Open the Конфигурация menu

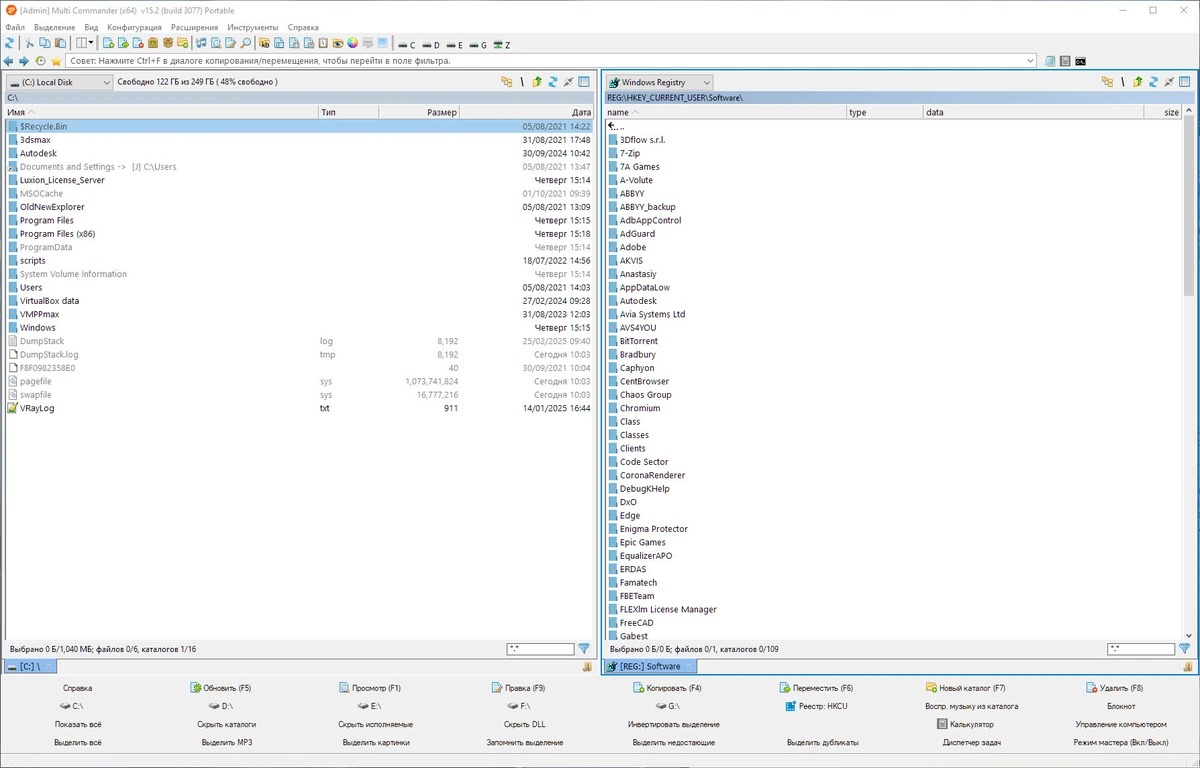(x=134, y=27)
